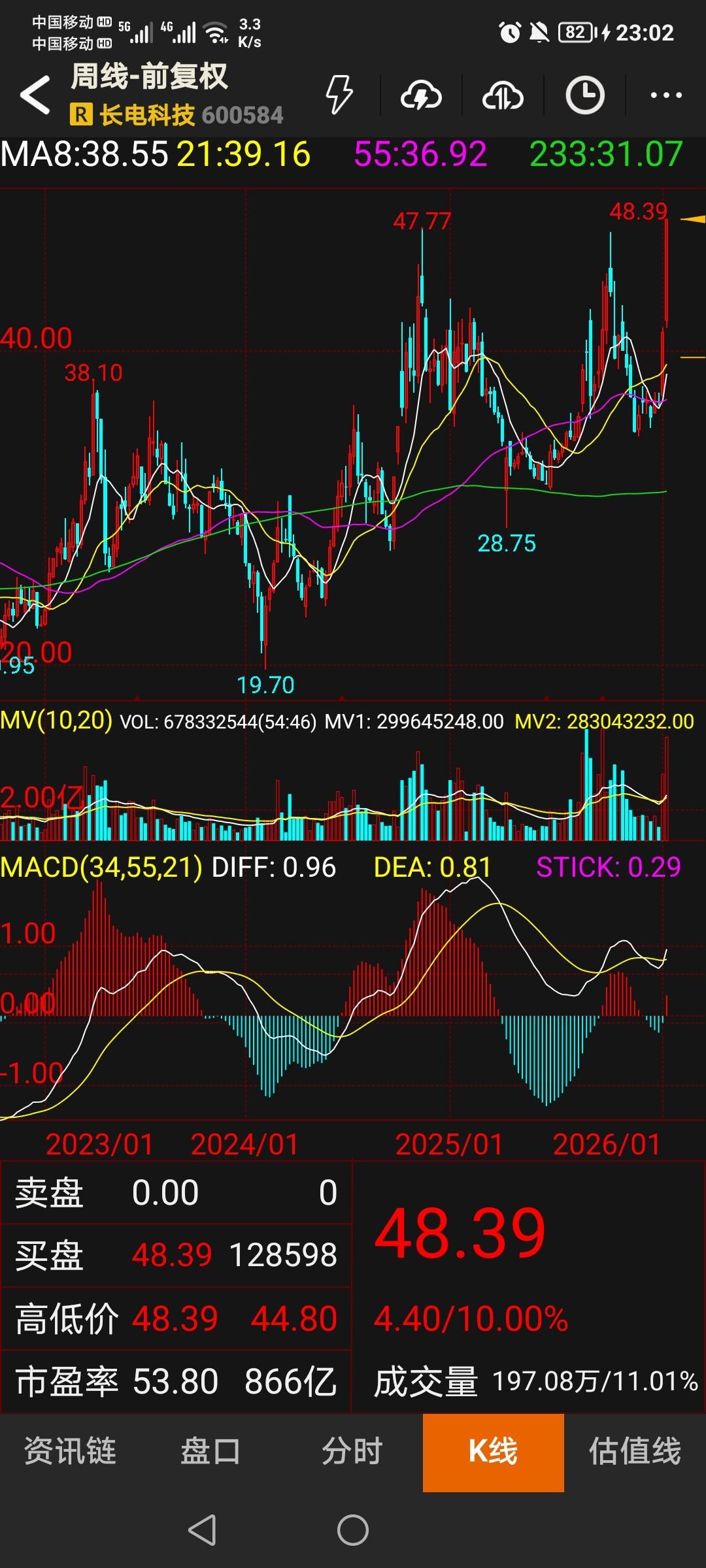706x1568 pixels.
Task: Open the clock history icon
Action: 584,95
